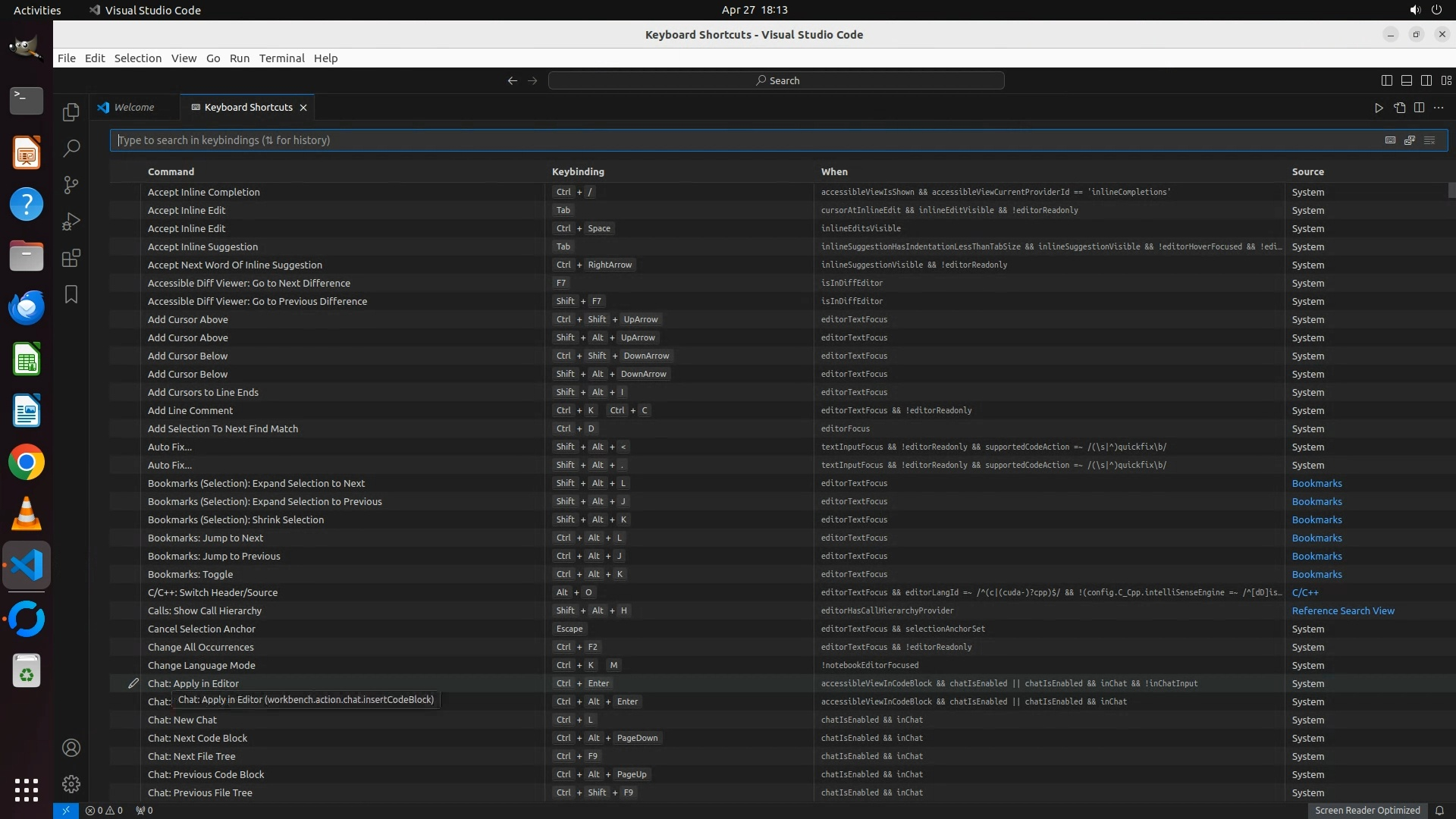Toggle Record Keys mode in search box
Screen dimensions: 1456x819
tap(1390, 140)
